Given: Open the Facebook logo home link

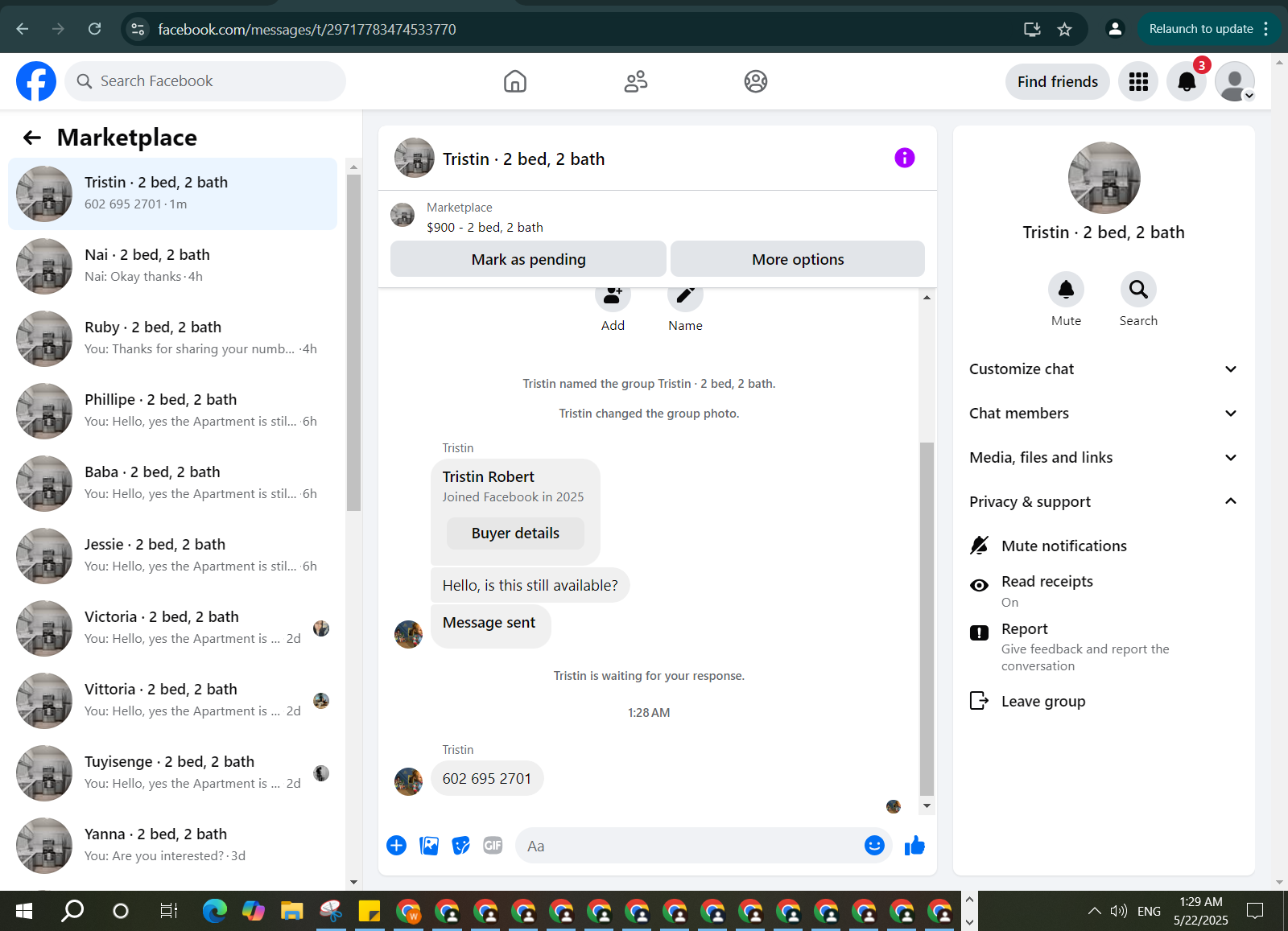Looking at the screenshot, I should tap(36, 81).
